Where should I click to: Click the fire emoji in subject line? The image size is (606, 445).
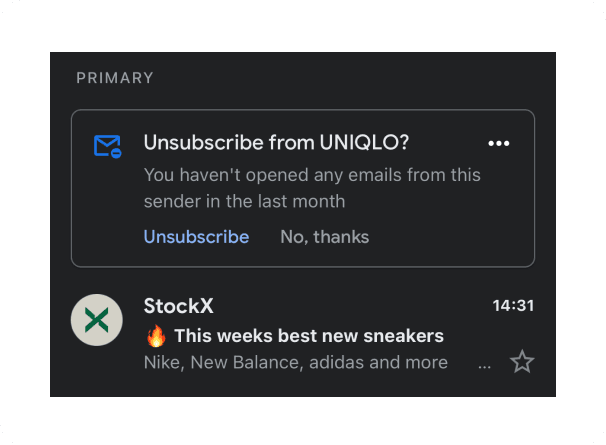pyautogui.click(x=155, y=336)
